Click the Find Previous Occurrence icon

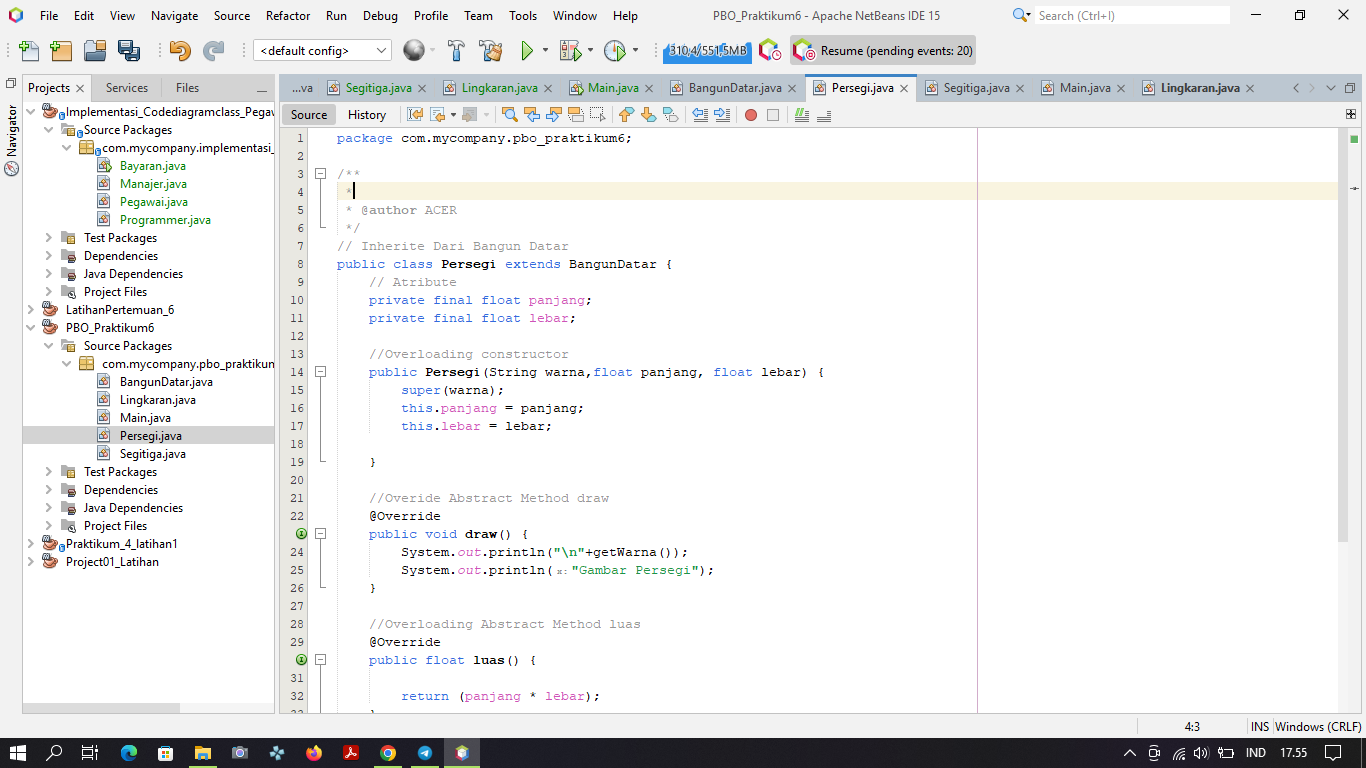pyautogui.click(x=532, y=115)
